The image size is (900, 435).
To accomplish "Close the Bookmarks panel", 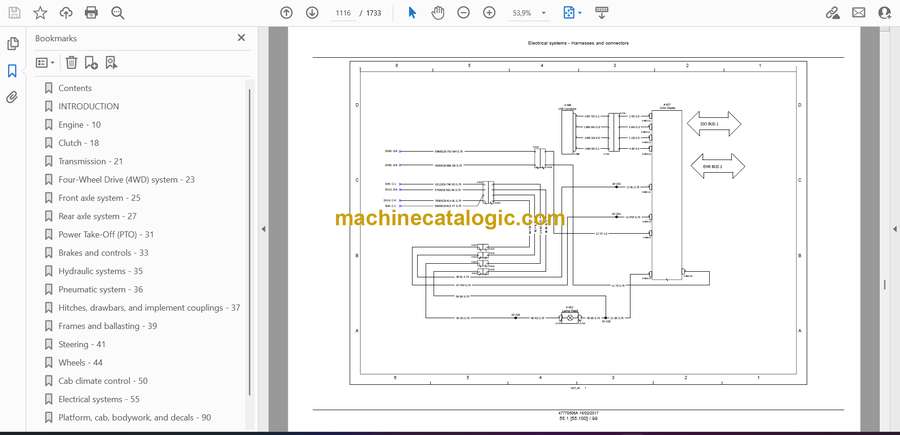I will tap(241, 38).
